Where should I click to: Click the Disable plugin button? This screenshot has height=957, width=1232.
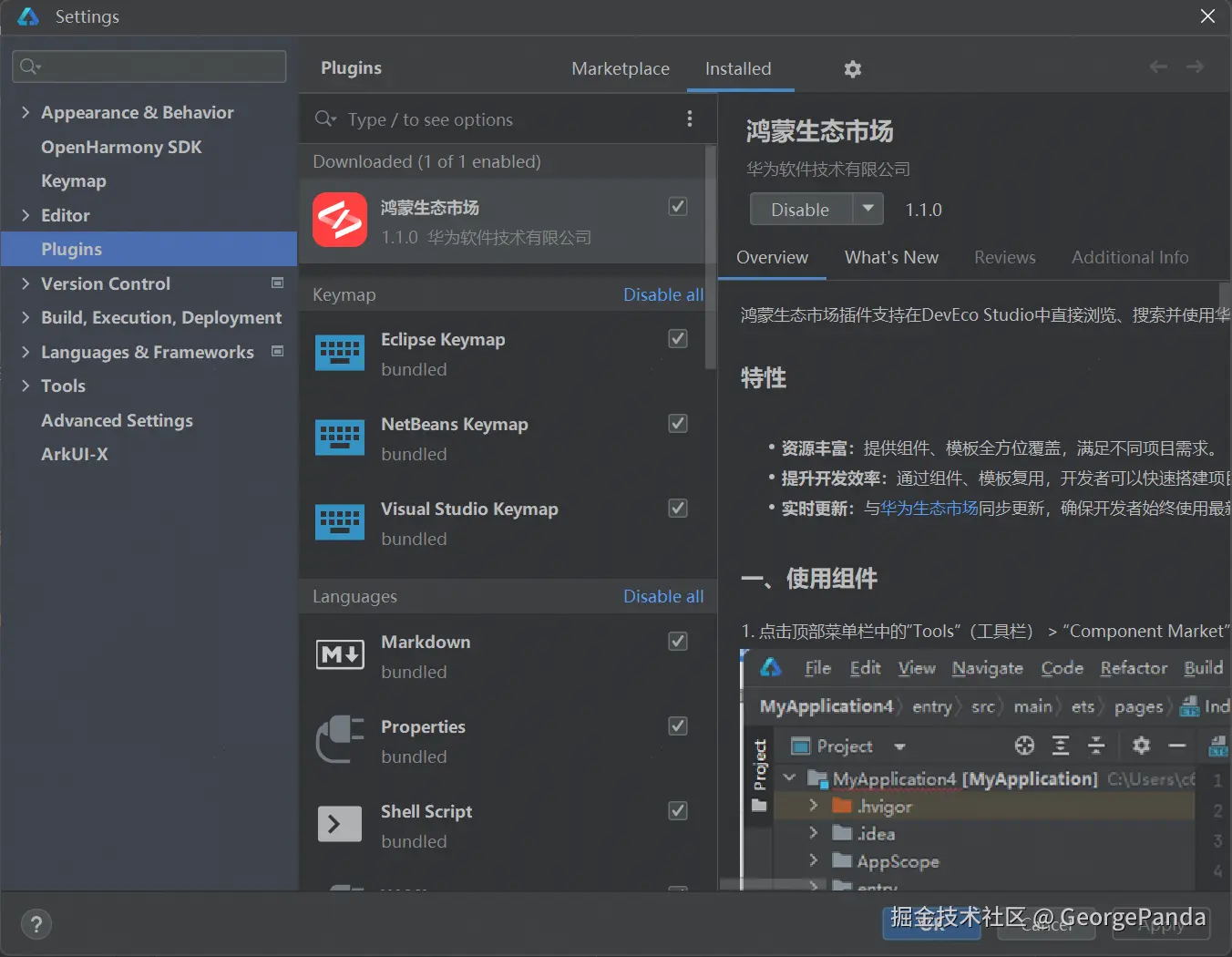(x=801, y=209)
